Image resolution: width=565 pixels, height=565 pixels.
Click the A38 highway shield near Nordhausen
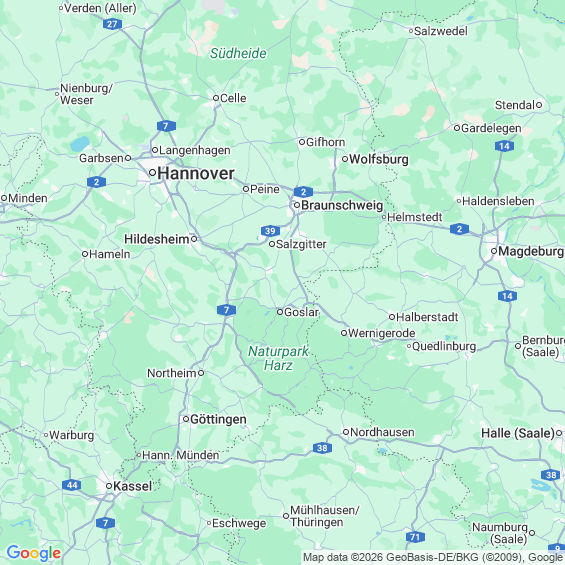coord(322,448)
